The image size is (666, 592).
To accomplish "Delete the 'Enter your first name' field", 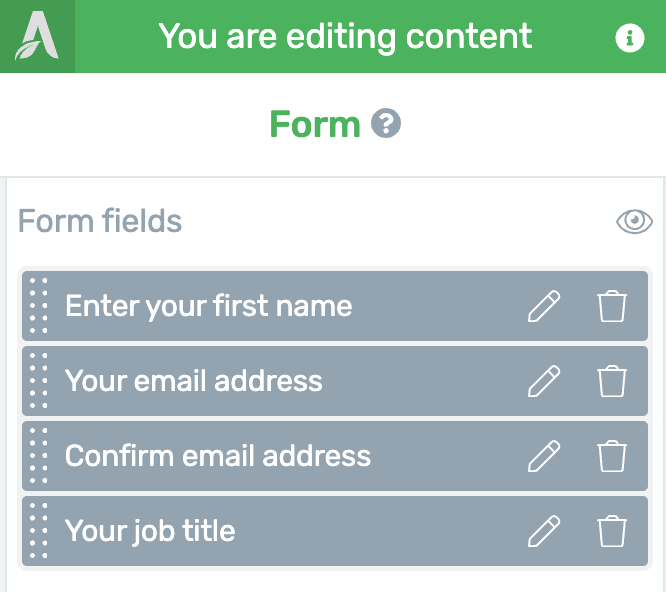I will pos(612,306).
